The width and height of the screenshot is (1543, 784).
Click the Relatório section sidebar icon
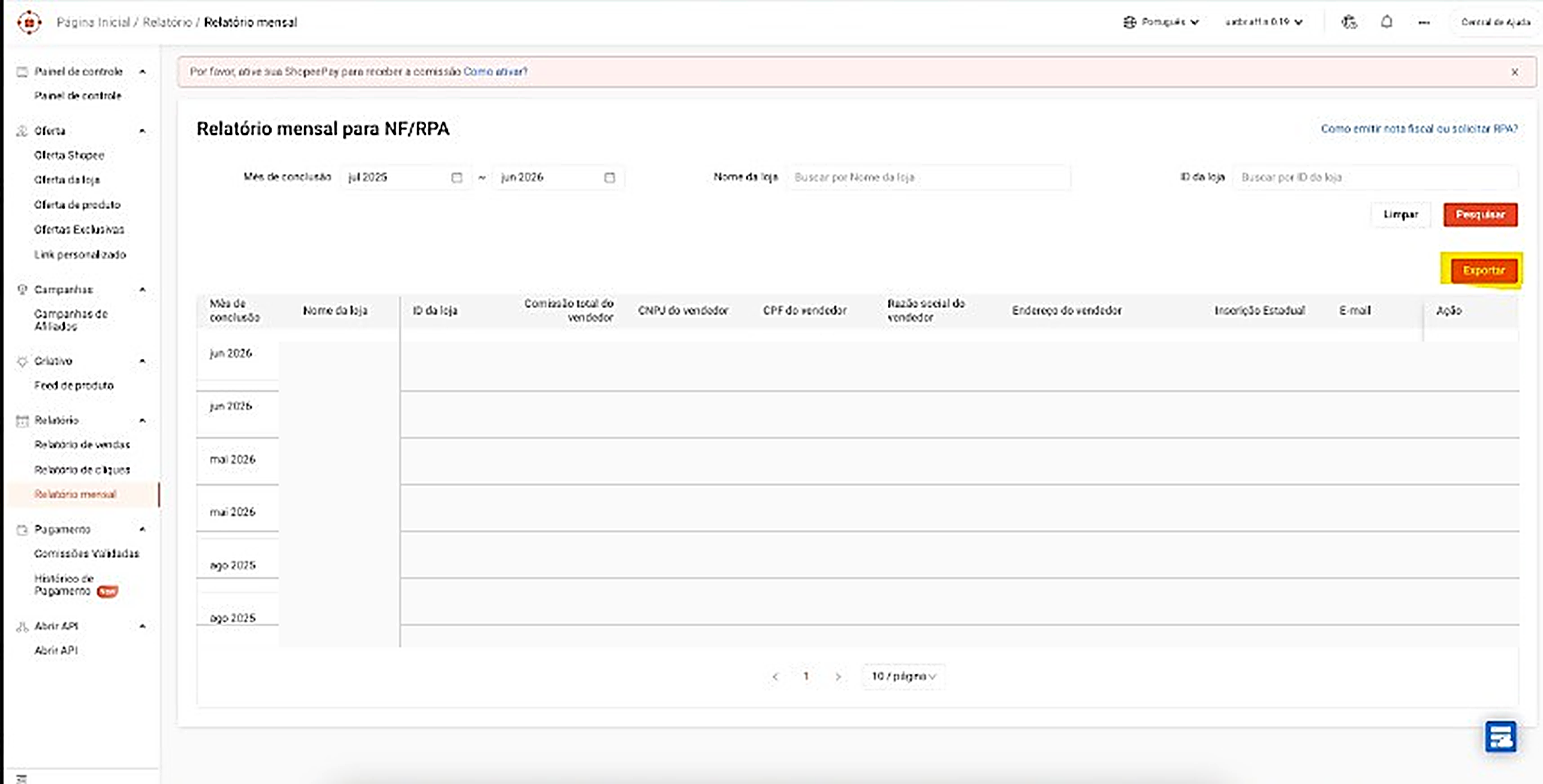coord(22,420)
